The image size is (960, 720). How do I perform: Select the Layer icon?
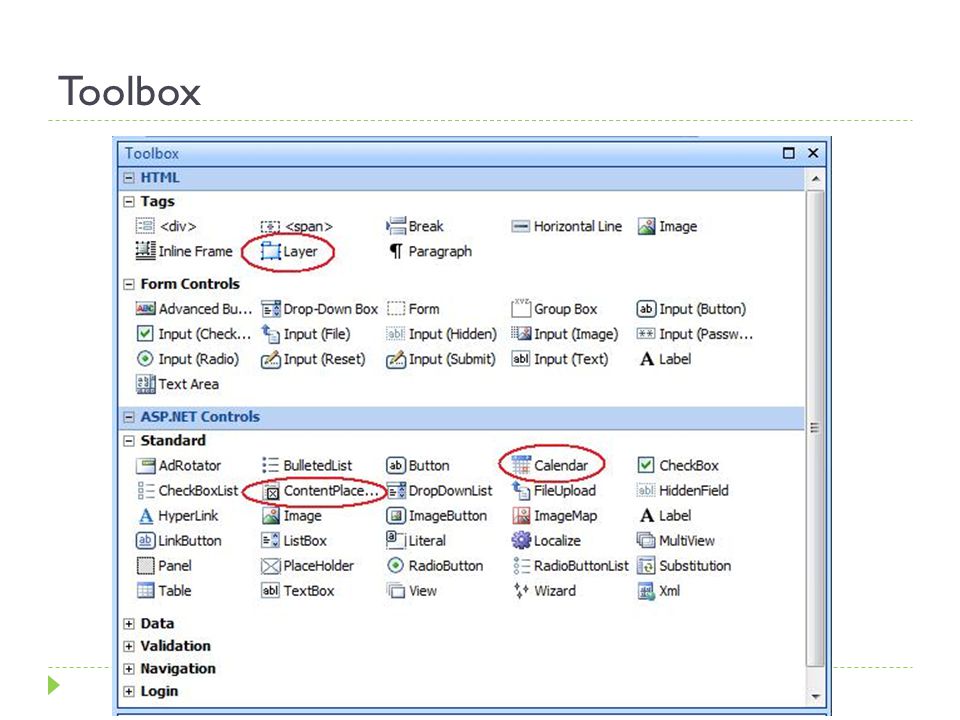pyautogui.click(x=270, y=251)
